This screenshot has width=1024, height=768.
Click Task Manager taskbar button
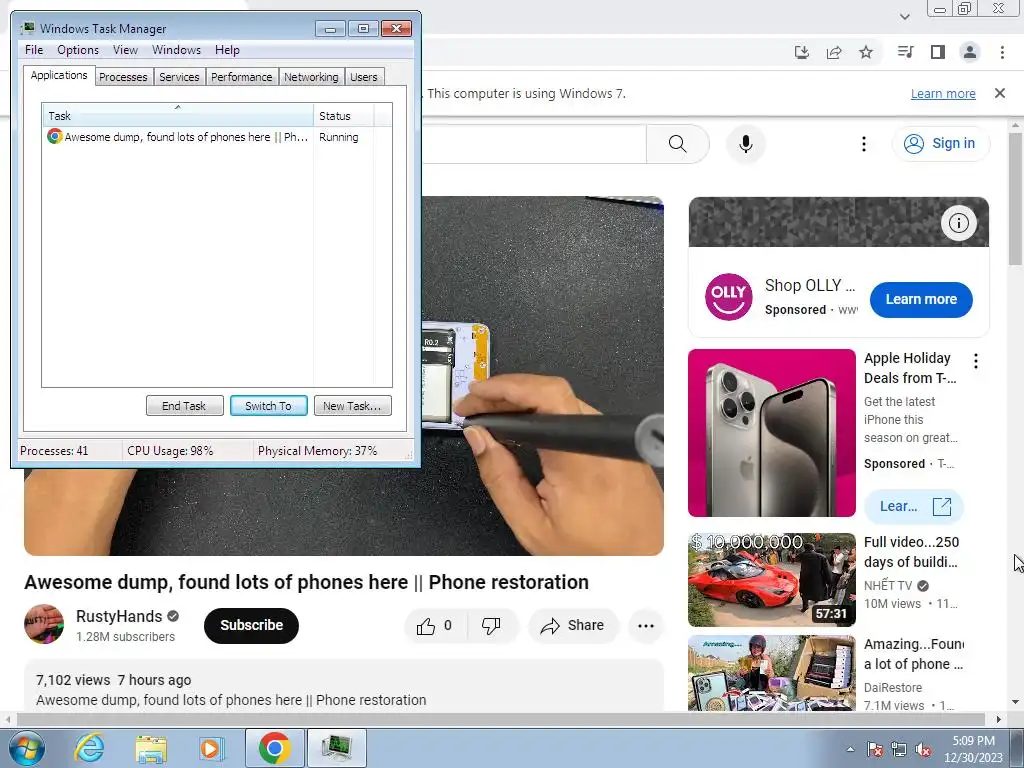[336, 748]
